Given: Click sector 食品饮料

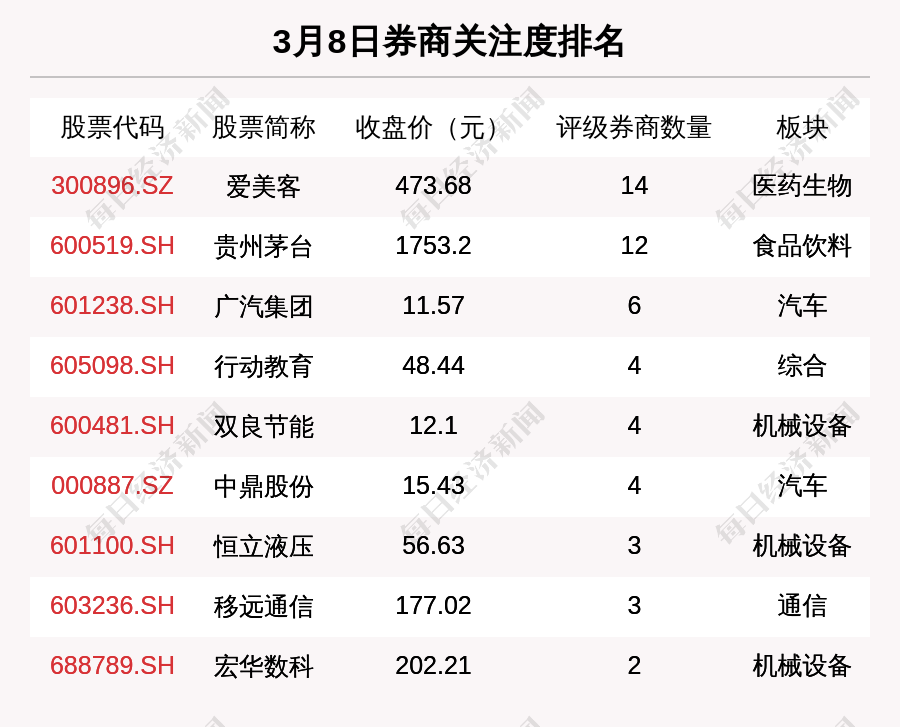Looking at the screenshot, I should click(802, 247).
